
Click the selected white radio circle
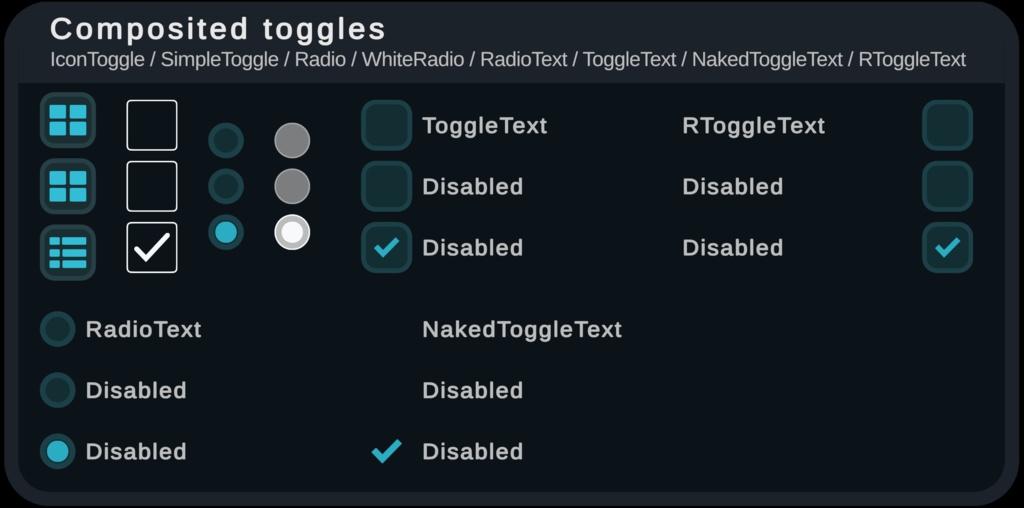[292, 232]
